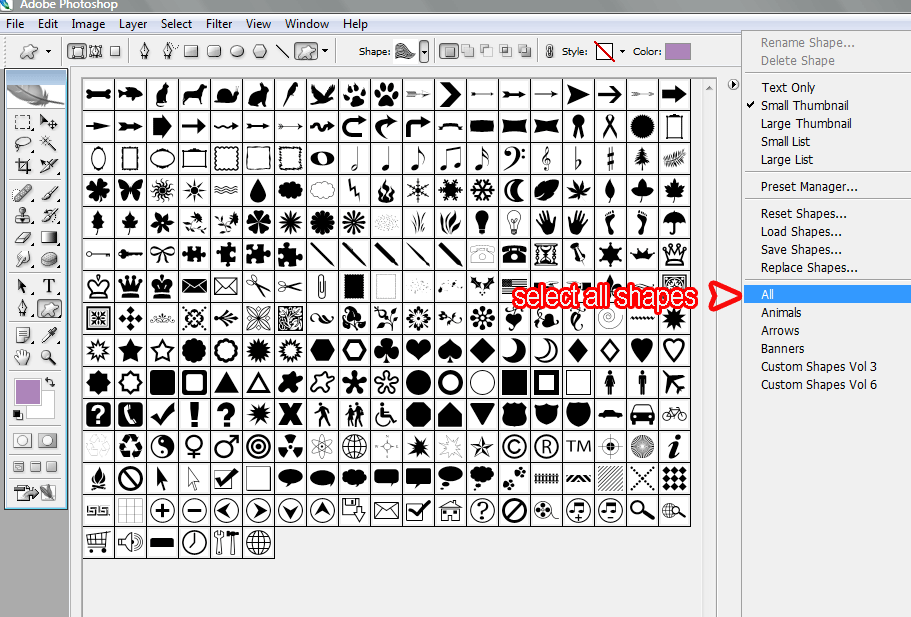Image resolution: width=911 pixels, height=617 pixels.
Task: Click the purple Color swatch in options bar
Action: tap(677, 51)
